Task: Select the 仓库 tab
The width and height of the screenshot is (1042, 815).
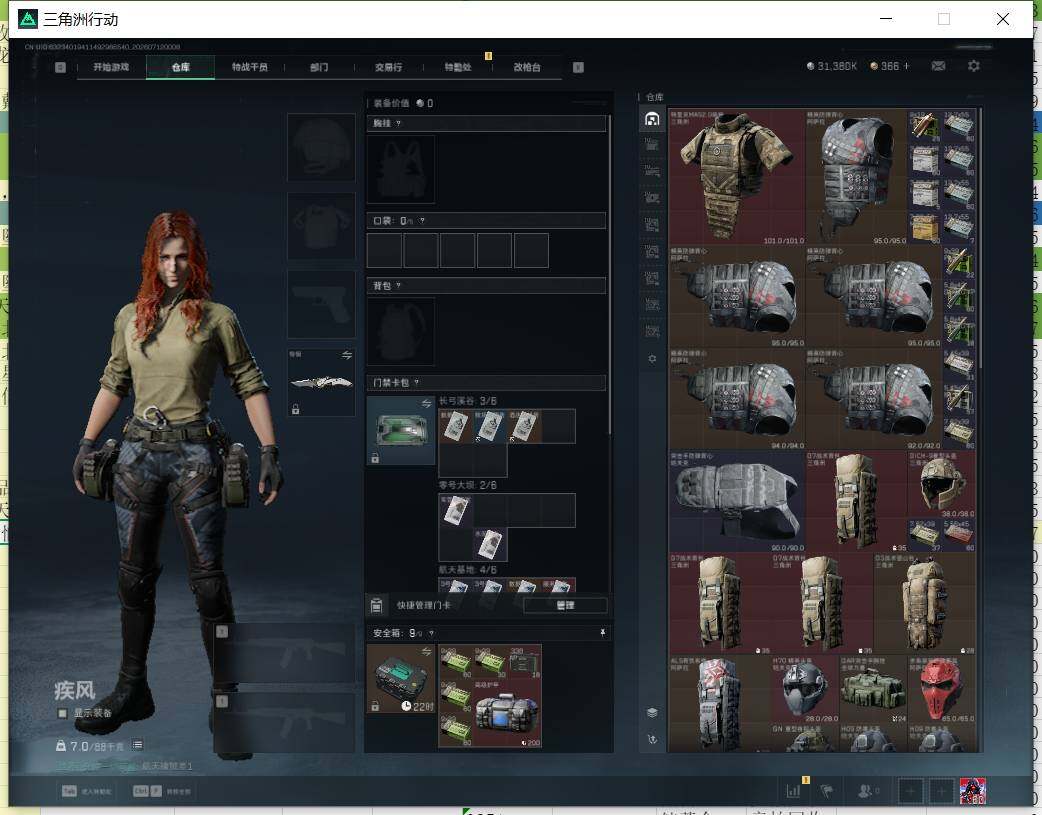Action: click(x=180, y=67)
